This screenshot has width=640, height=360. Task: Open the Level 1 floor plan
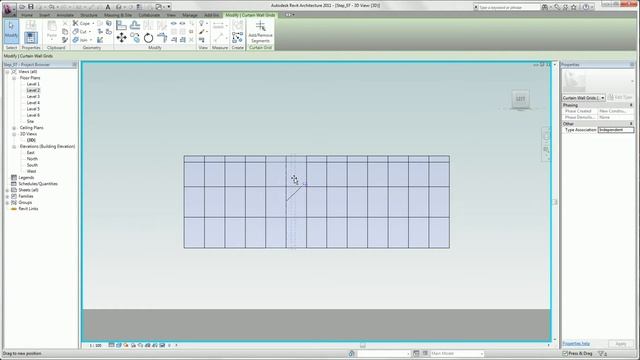pyautogui.click(x=33, y=84)
